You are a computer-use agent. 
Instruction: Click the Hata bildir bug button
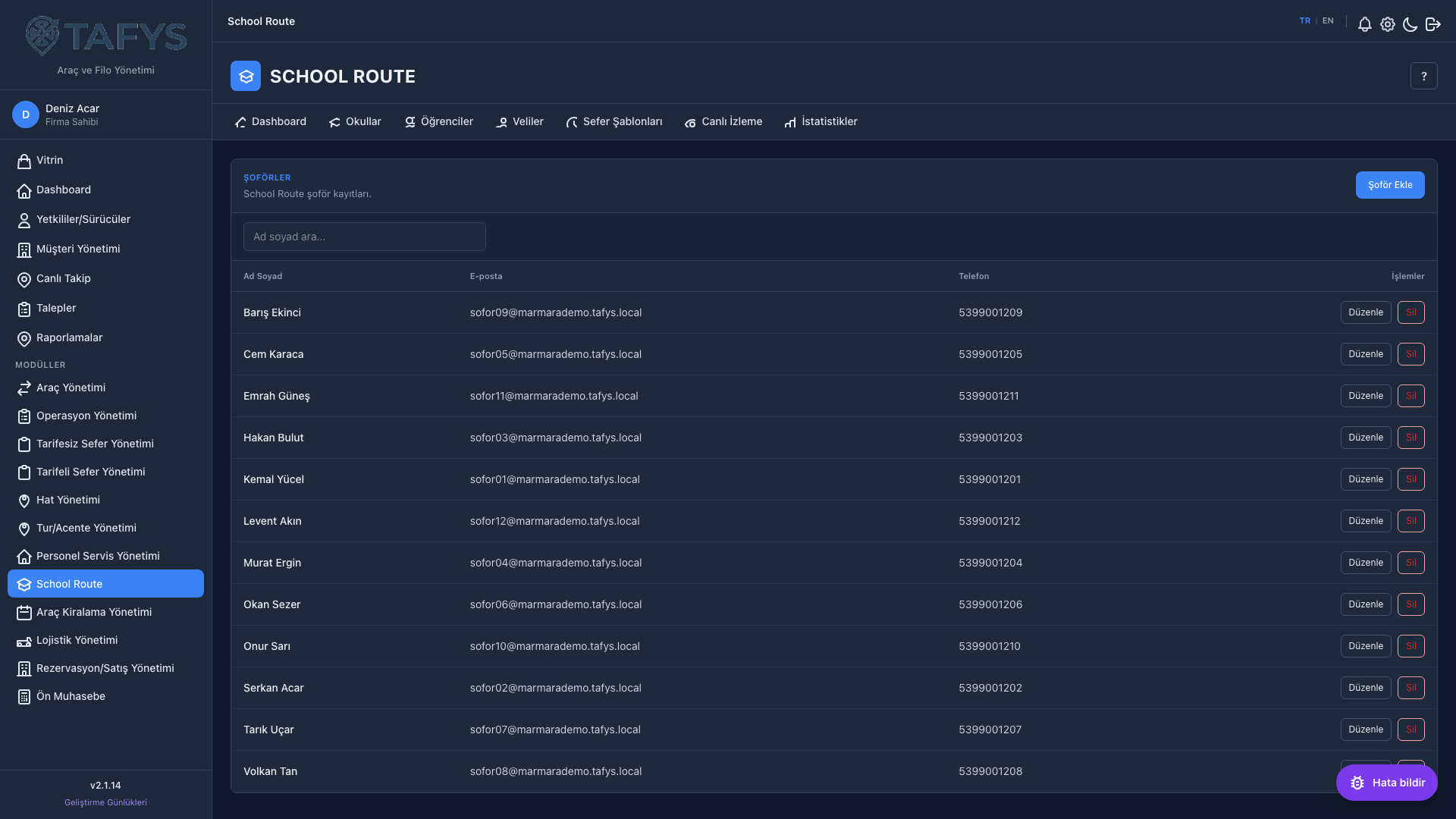click(x=1386, y=783)
